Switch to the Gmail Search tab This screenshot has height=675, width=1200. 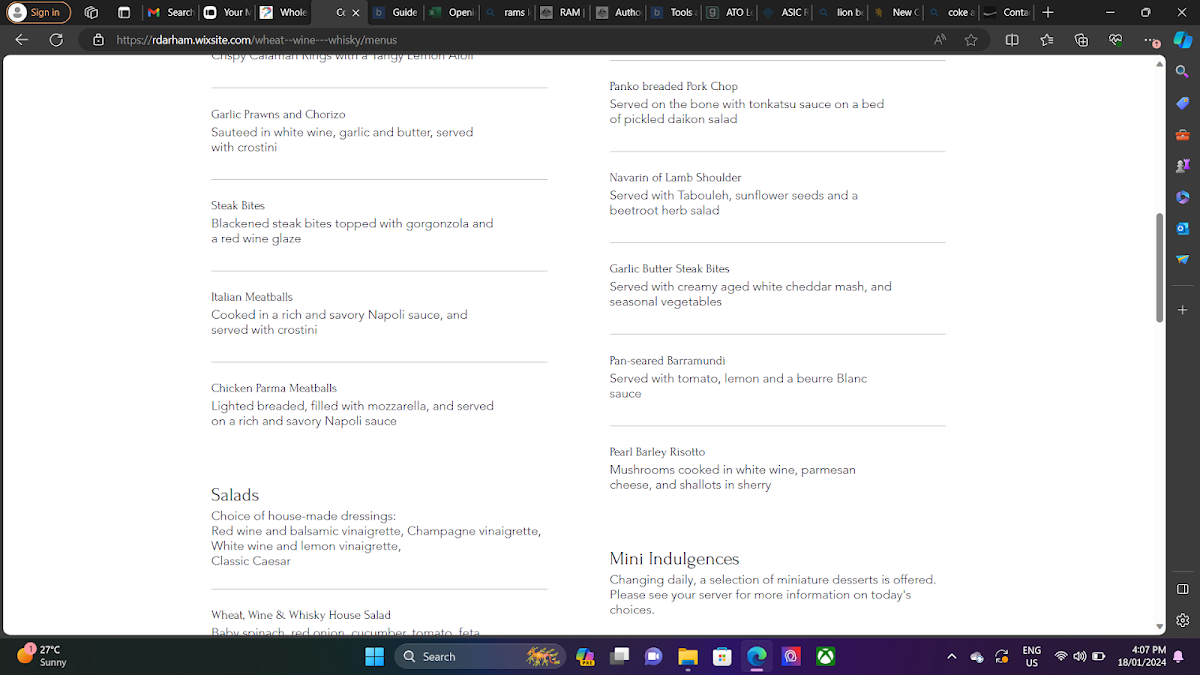[x=170, y=12]
